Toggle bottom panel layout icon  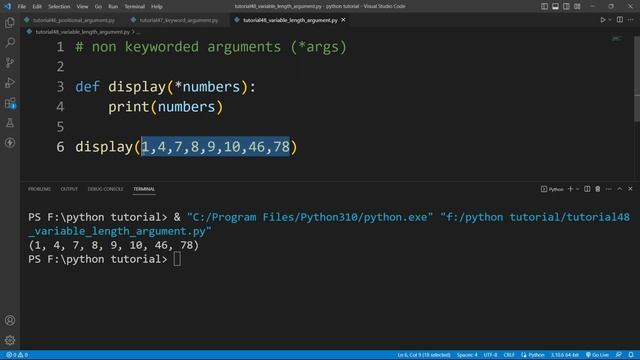555,6
